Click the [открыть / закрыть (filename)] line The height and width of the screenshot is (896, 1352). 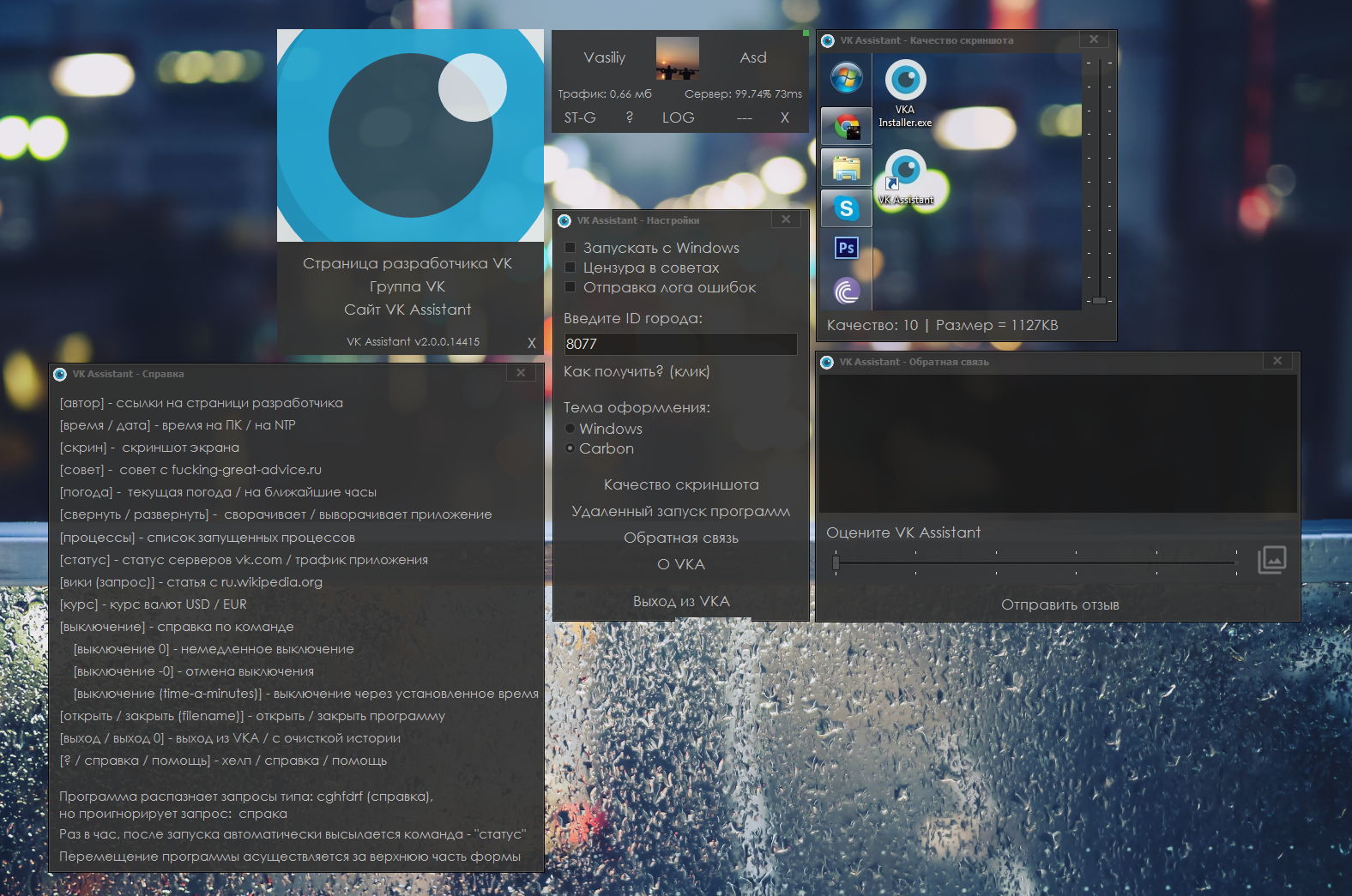pyautogui.click(x=252, y=716)
